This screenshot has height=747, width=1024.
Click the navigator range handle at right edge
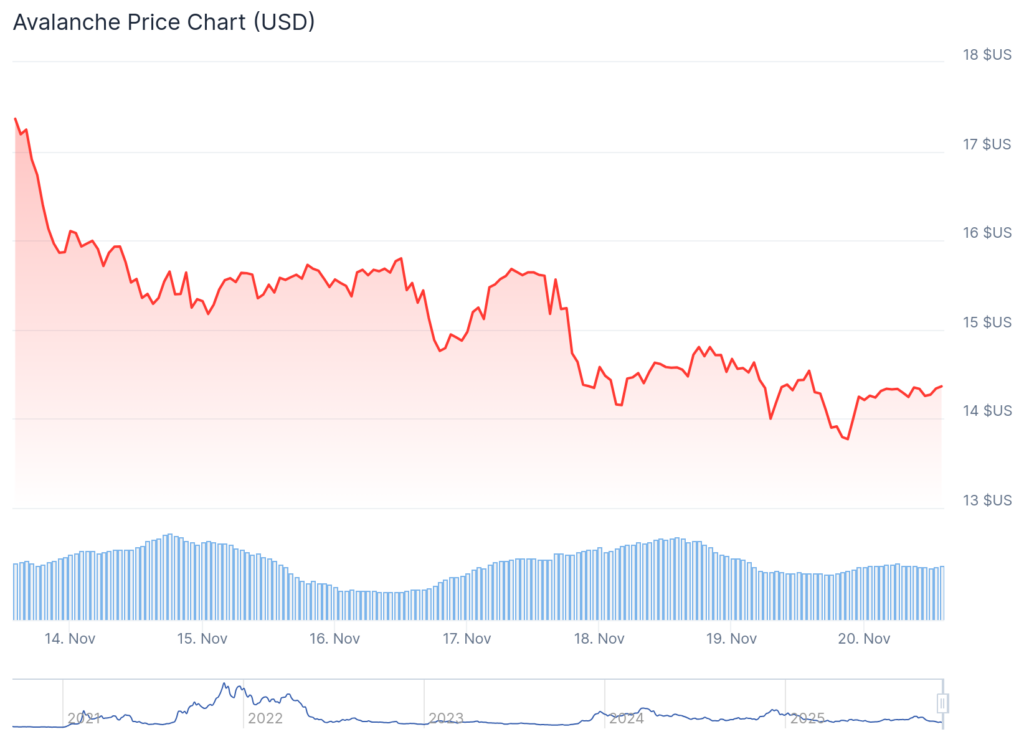click(x=941, y=704)
